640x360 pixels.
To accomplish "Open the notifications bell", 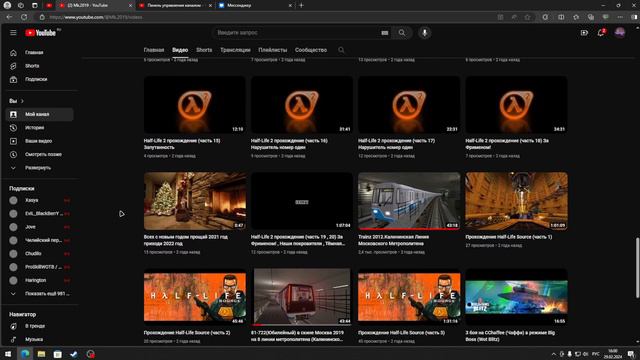I will (x=601, y=33).
